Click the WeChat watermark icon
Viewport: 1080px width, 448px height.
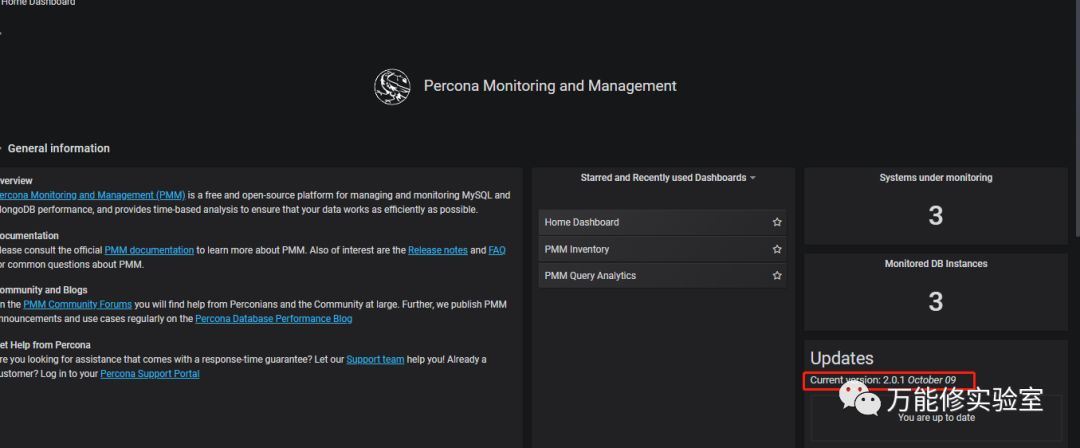tap(859, 401)
